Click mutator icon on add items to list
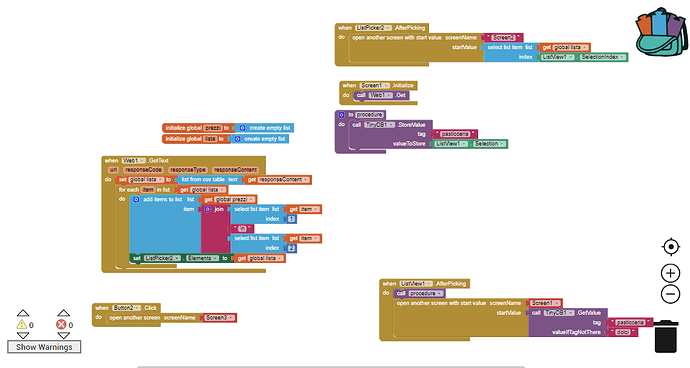Screen dimensions: 690x368 (136, 199)
